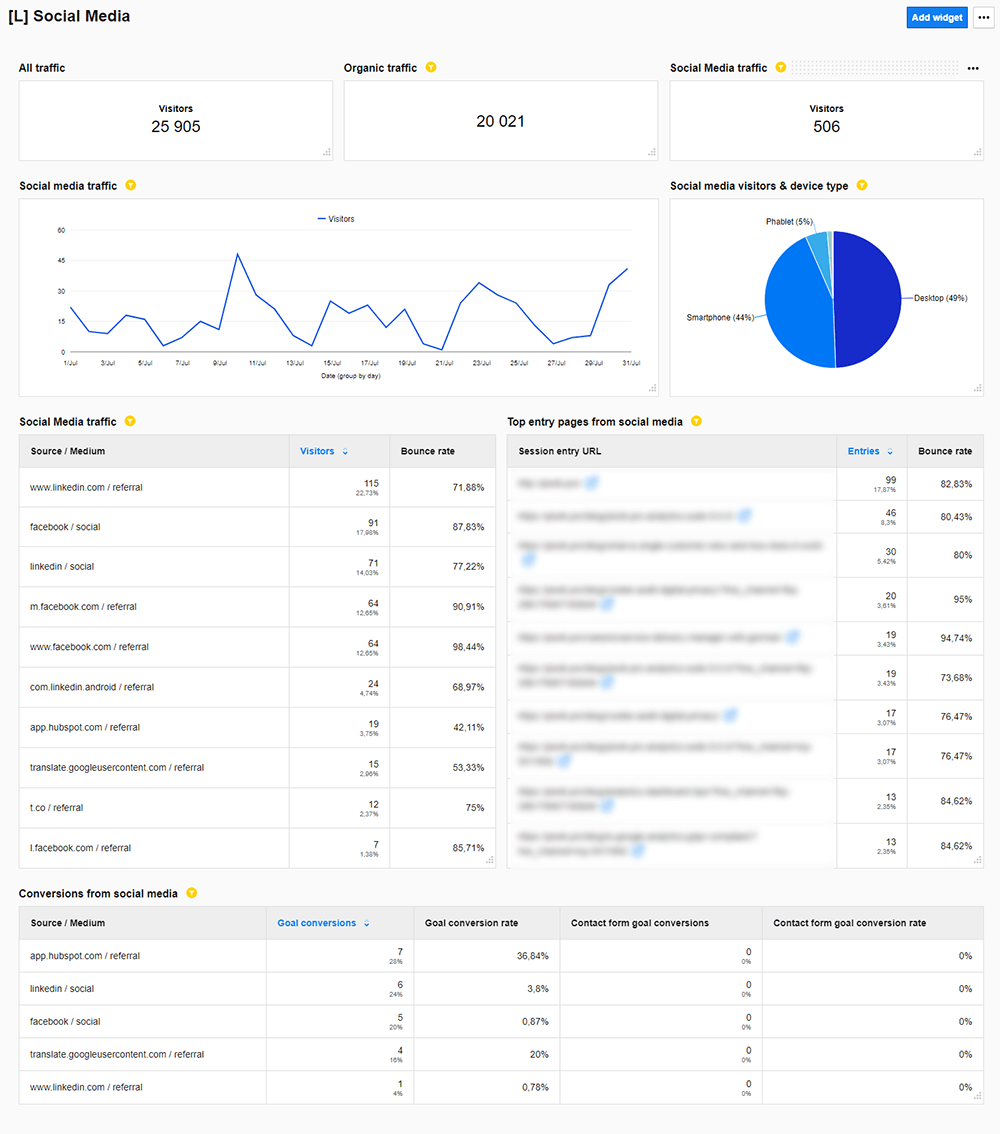Click filter icon on Top entry pages widget
Image resolution: width=1000 pixels, height=1134 pixels.
pos(697,422)
